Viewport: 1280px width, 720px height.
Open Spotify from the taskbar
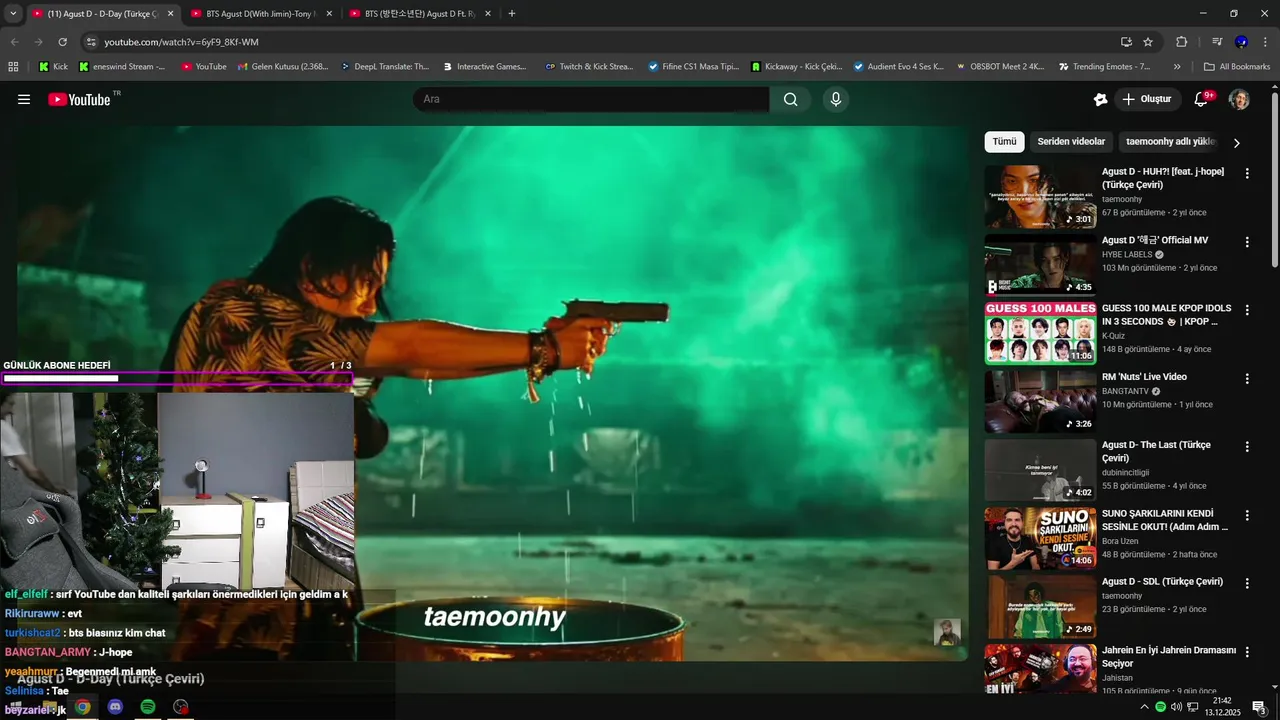point(148,707)
